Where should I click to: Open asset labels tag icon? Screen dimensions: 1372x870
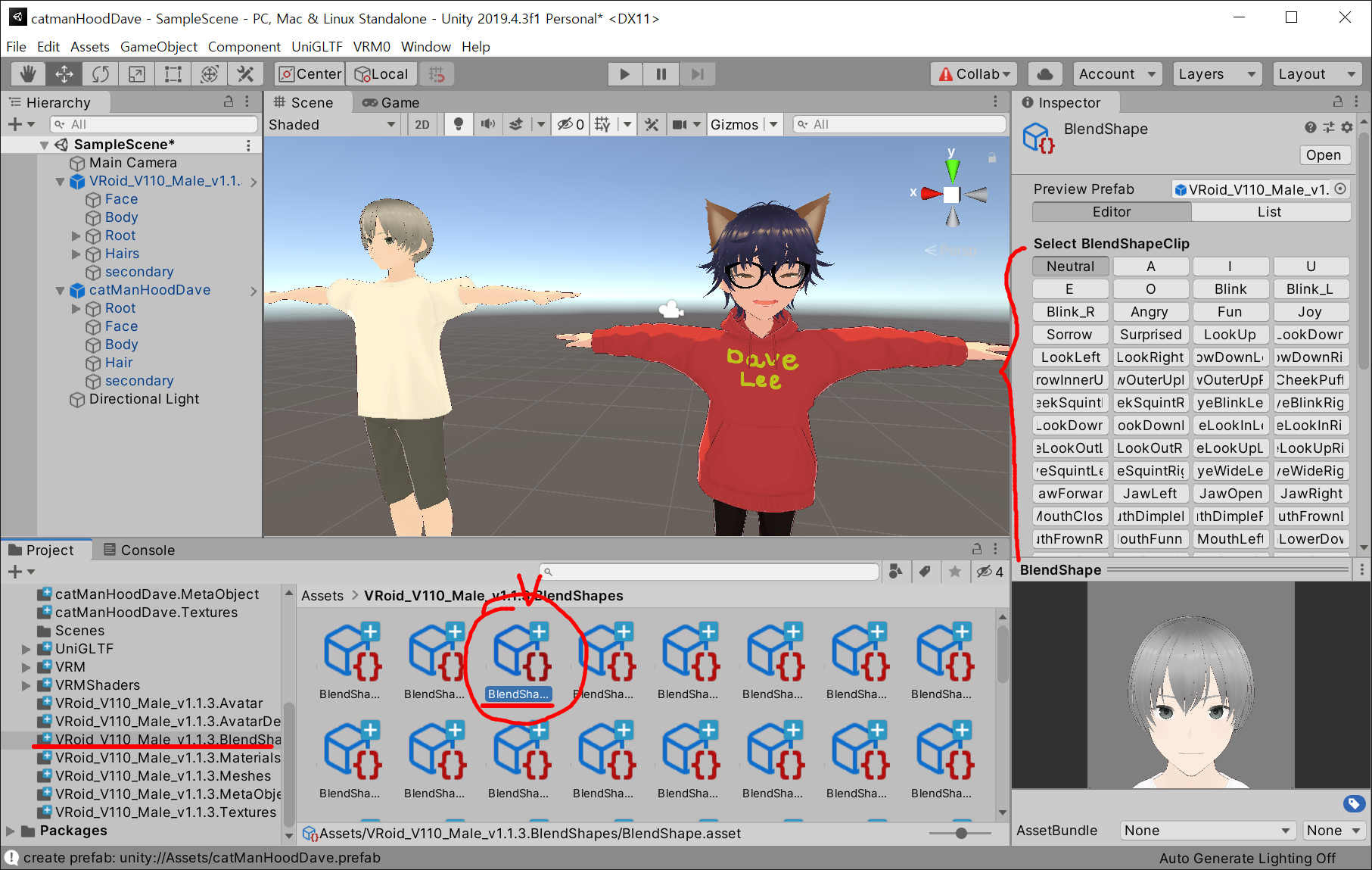pos(1355,804)
